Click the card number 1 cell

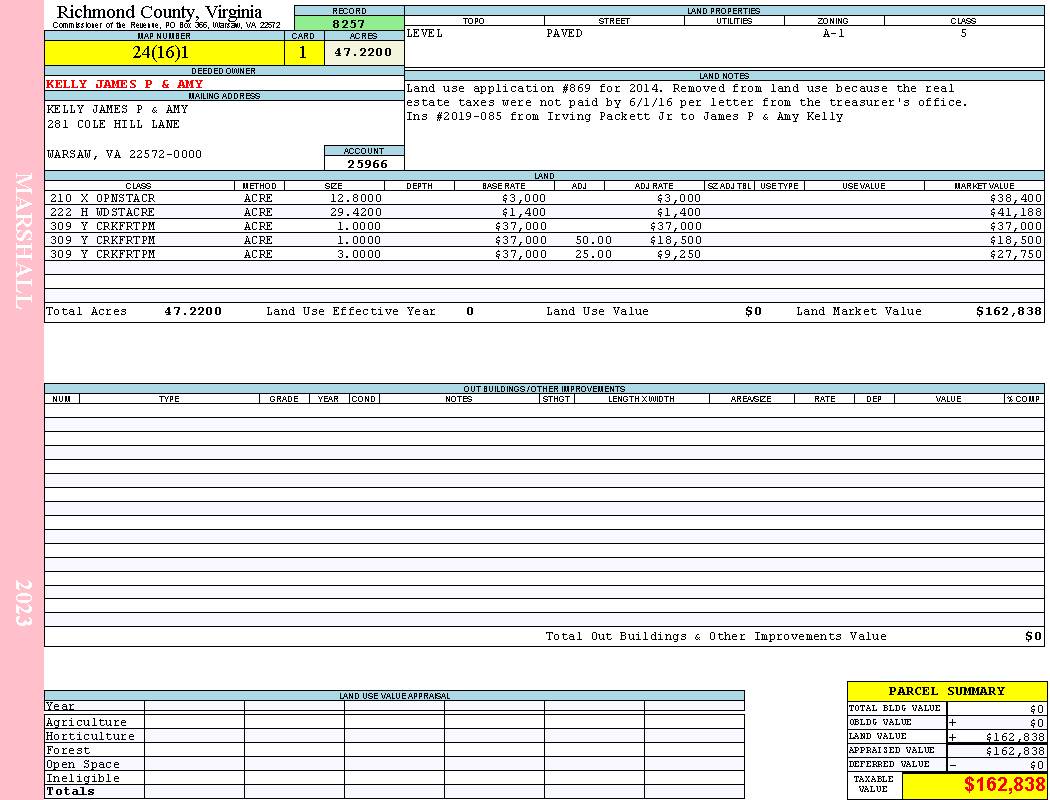point(303,52)
